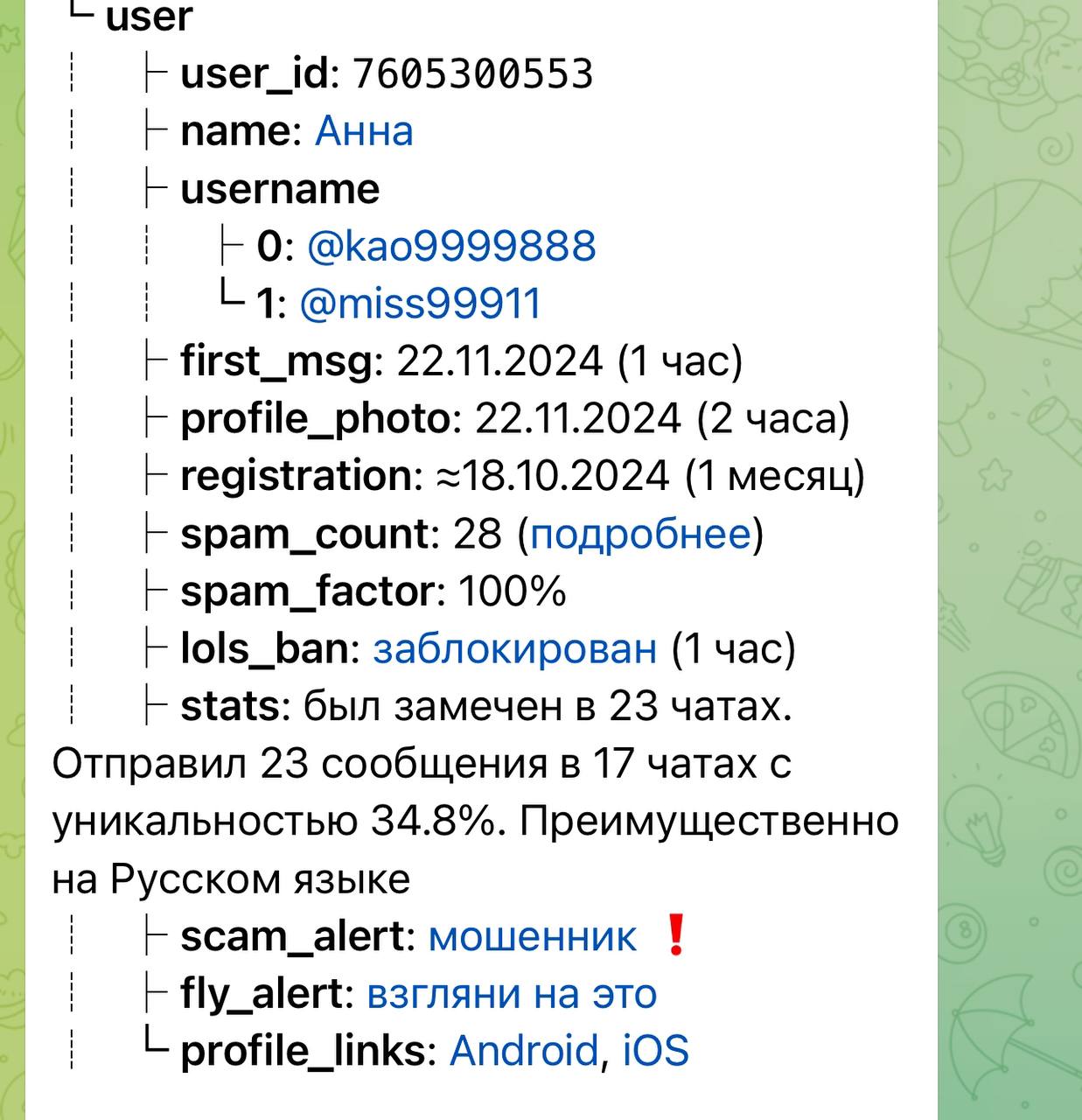Image resolution: width=1082 pixels, height=1120 pixels.
Task: Open the заблокирован ban status link
Action: click(514, 649)
